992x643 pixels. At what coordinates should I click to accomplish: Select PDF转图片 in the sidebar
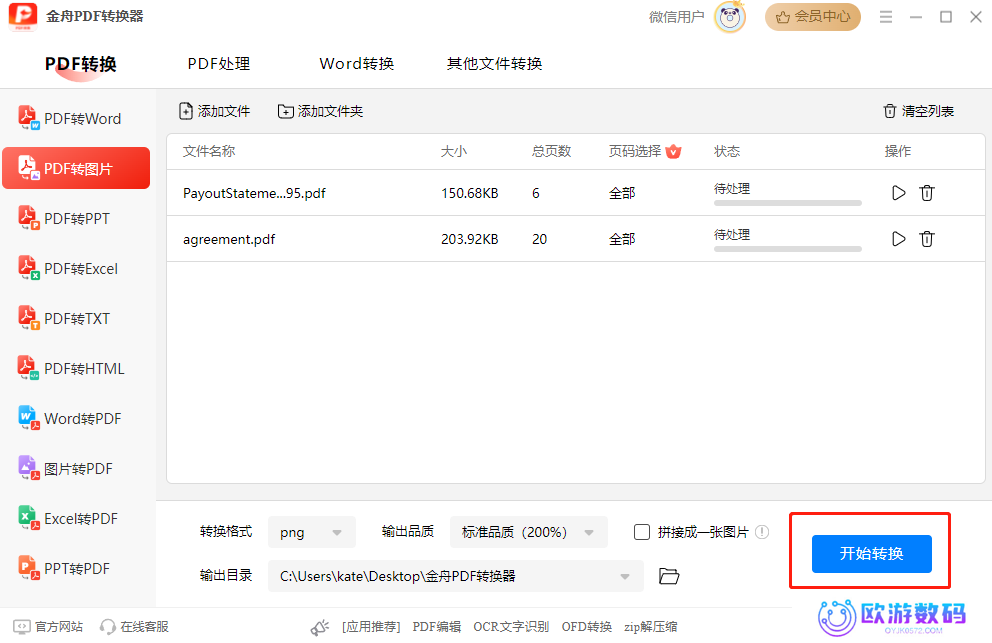76,168
